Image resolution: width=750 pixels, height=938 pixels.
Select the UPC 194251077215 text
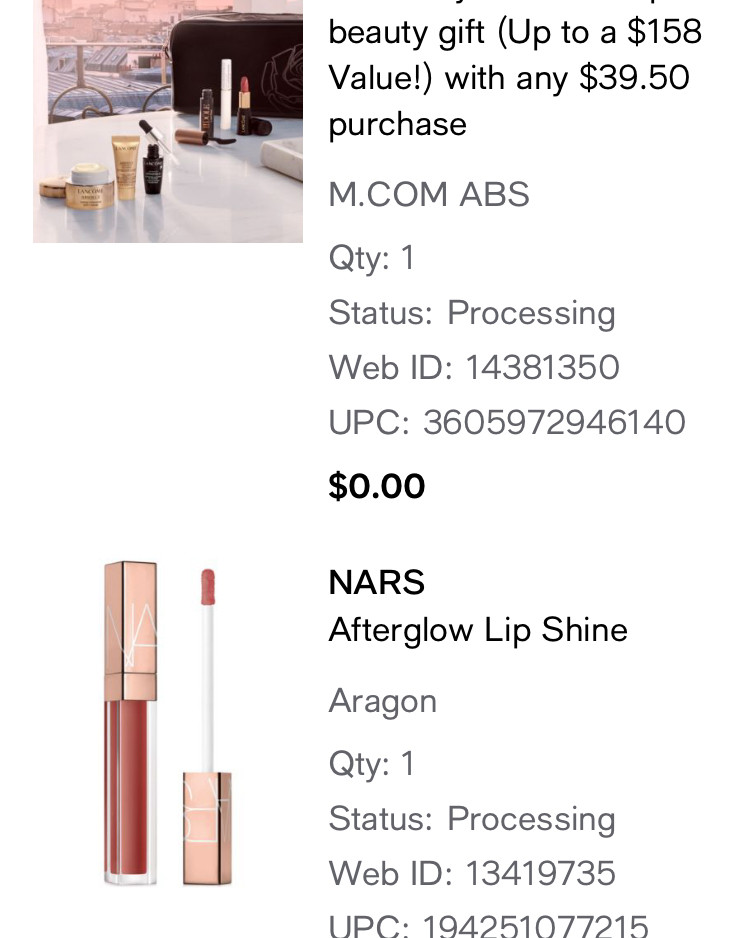click(x=488, y=925)
